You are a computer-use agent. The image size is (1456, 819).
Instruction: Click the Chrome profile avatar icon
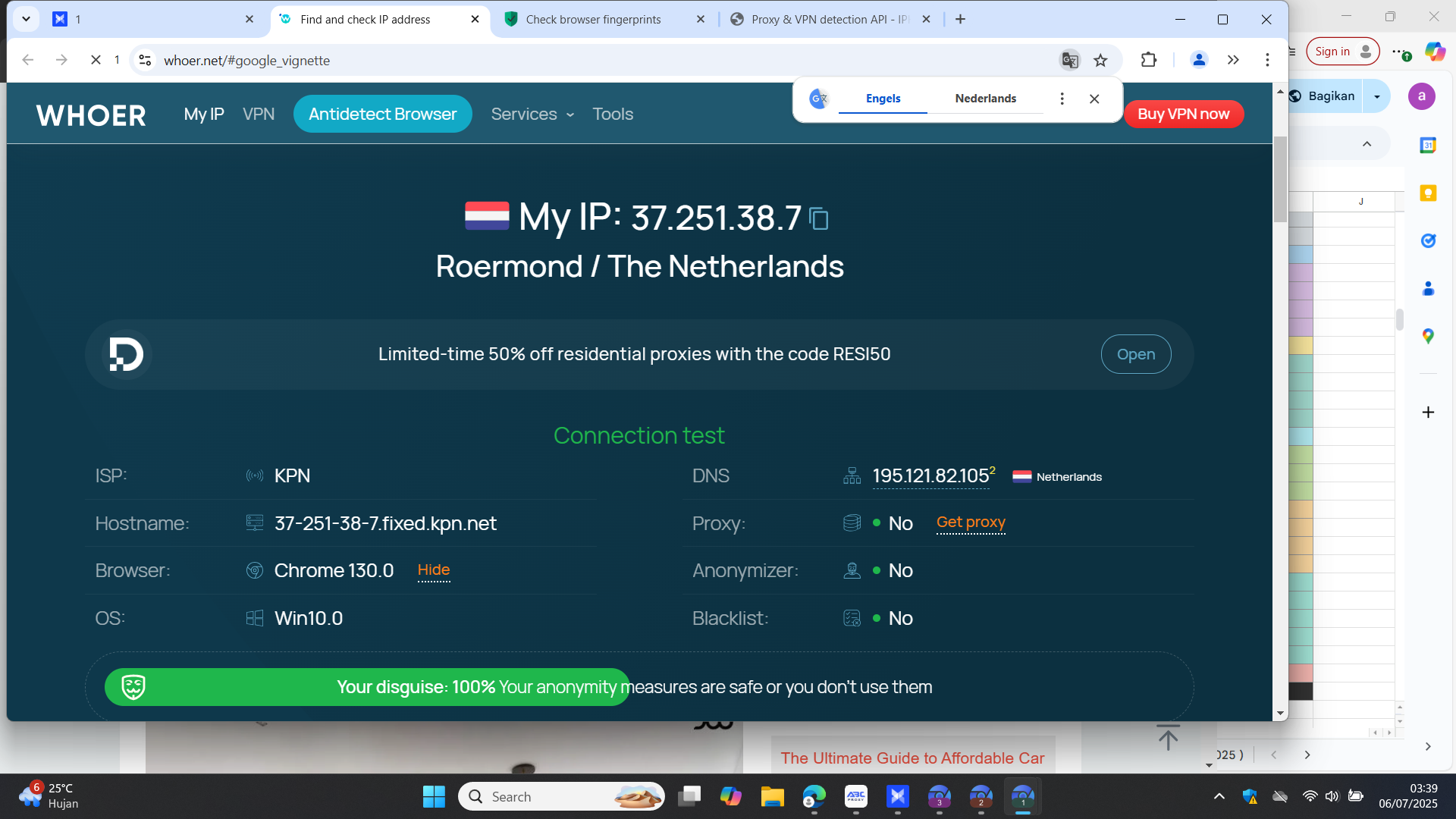(x=1199, y=60)
